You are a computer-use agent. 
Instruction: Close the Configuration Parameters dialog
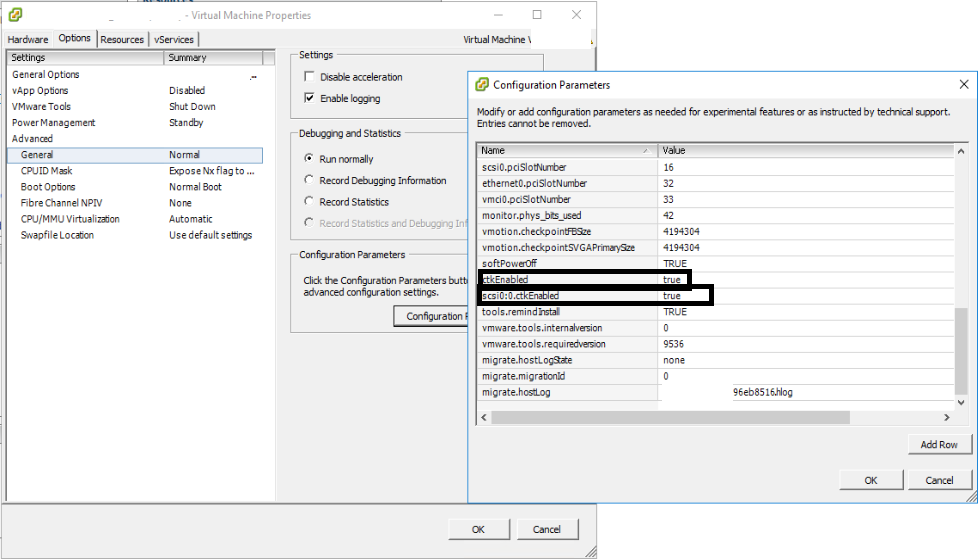[964, 84]
